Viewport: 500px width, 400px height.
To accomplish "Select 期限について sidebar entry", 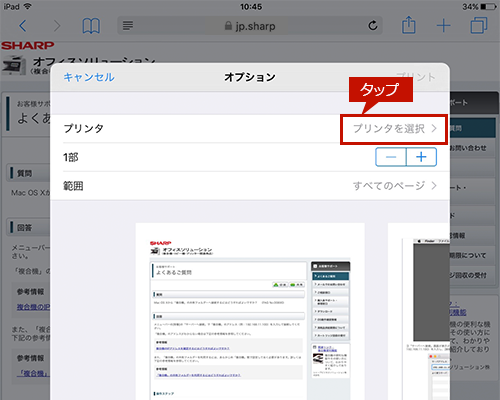I will click(x=468, y=256).
